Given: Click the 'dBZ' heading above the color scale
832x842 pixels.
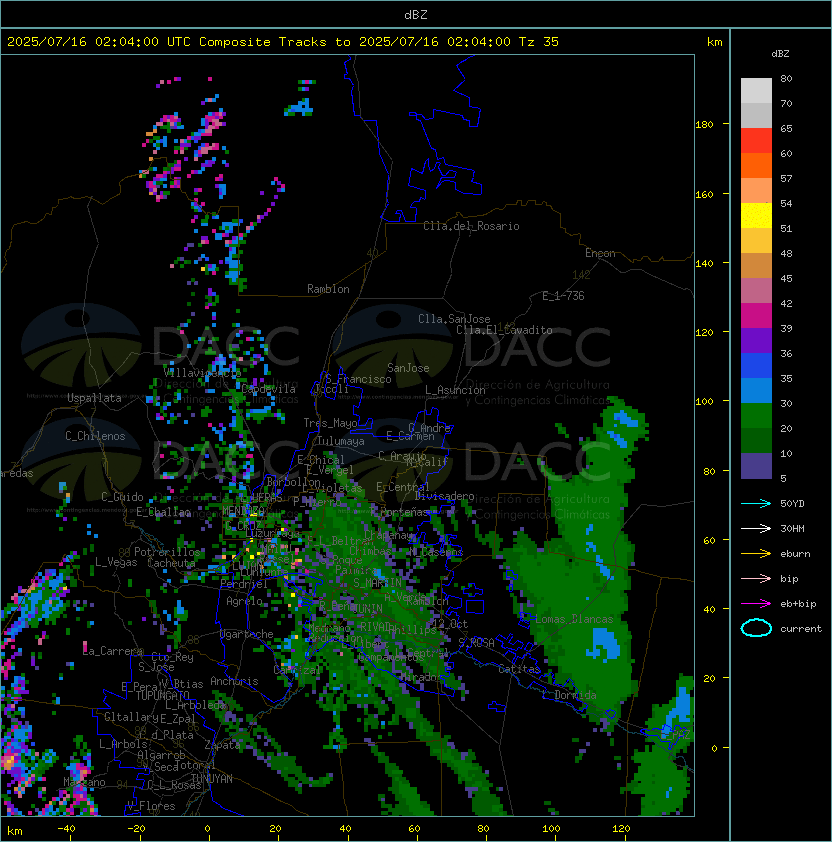Looking at the screenshot, I should pyautogui.click(x=780, y=54).
